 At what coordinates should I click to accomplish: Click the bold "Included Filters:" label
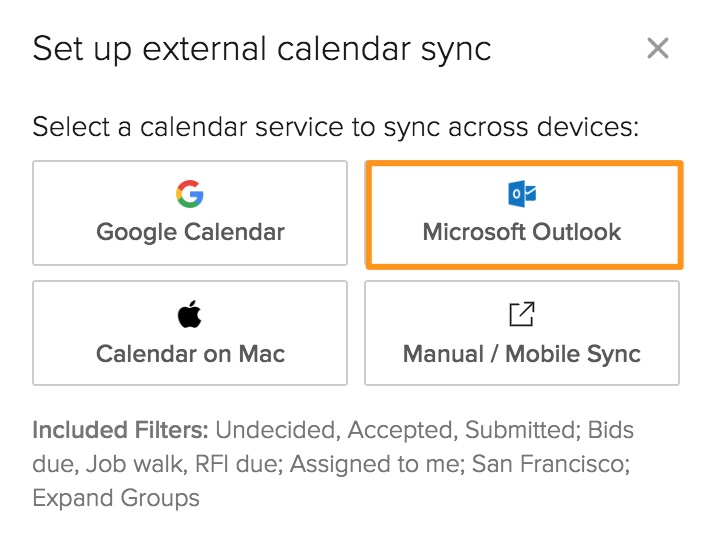coord(120,430)
